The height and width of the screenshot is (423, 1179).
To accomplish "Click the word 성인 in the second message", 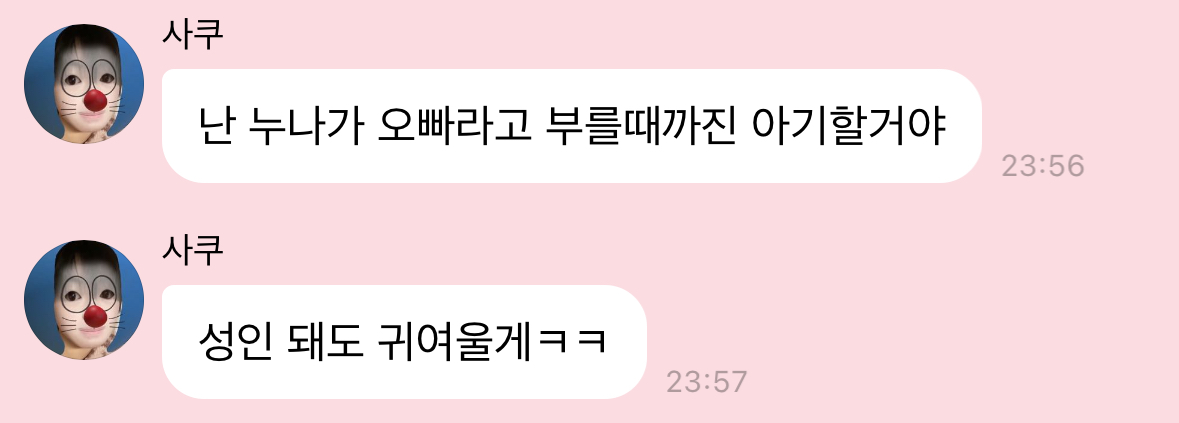I will click(234, 343).
